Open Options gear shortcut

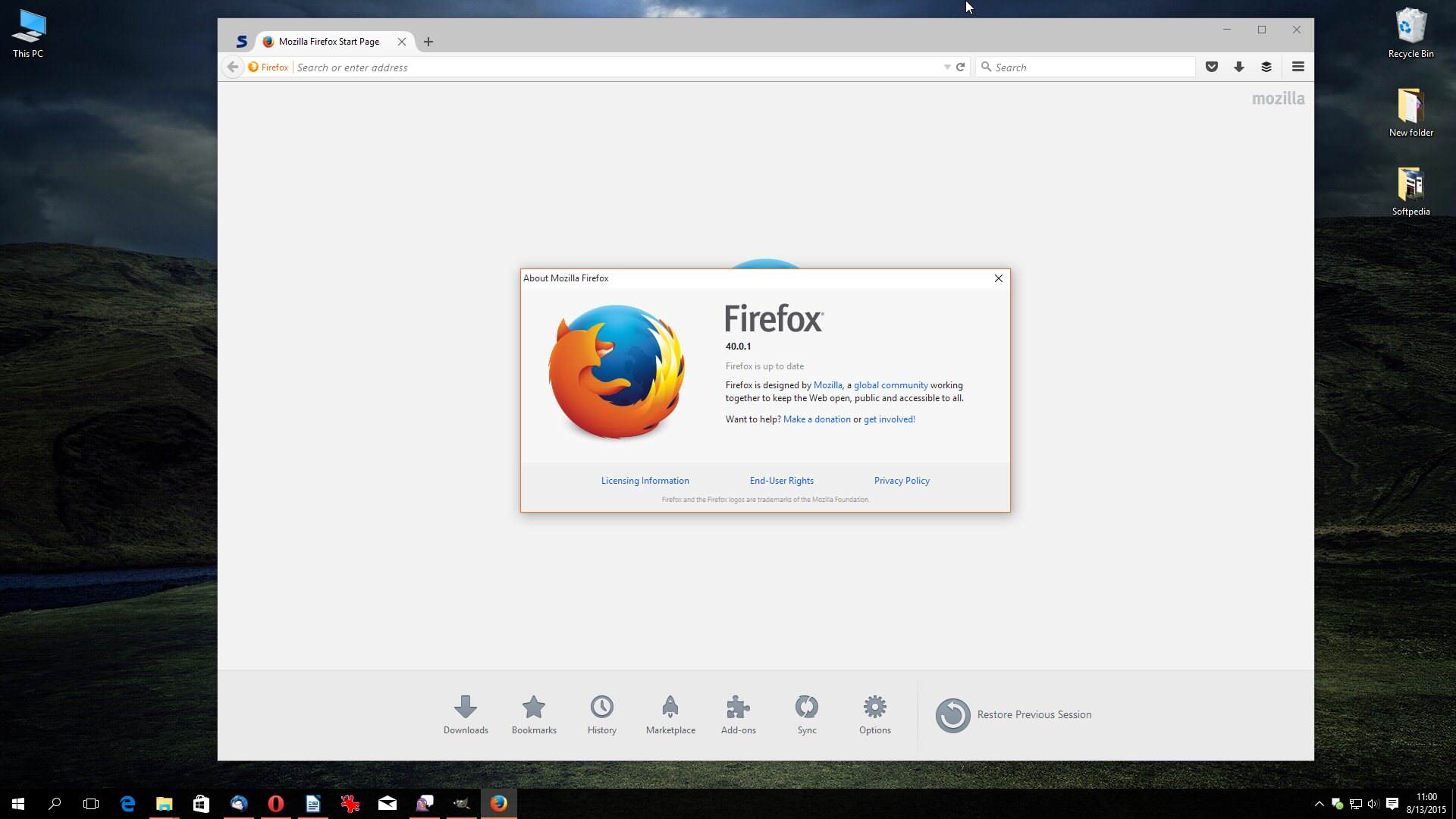click(874, 714)
